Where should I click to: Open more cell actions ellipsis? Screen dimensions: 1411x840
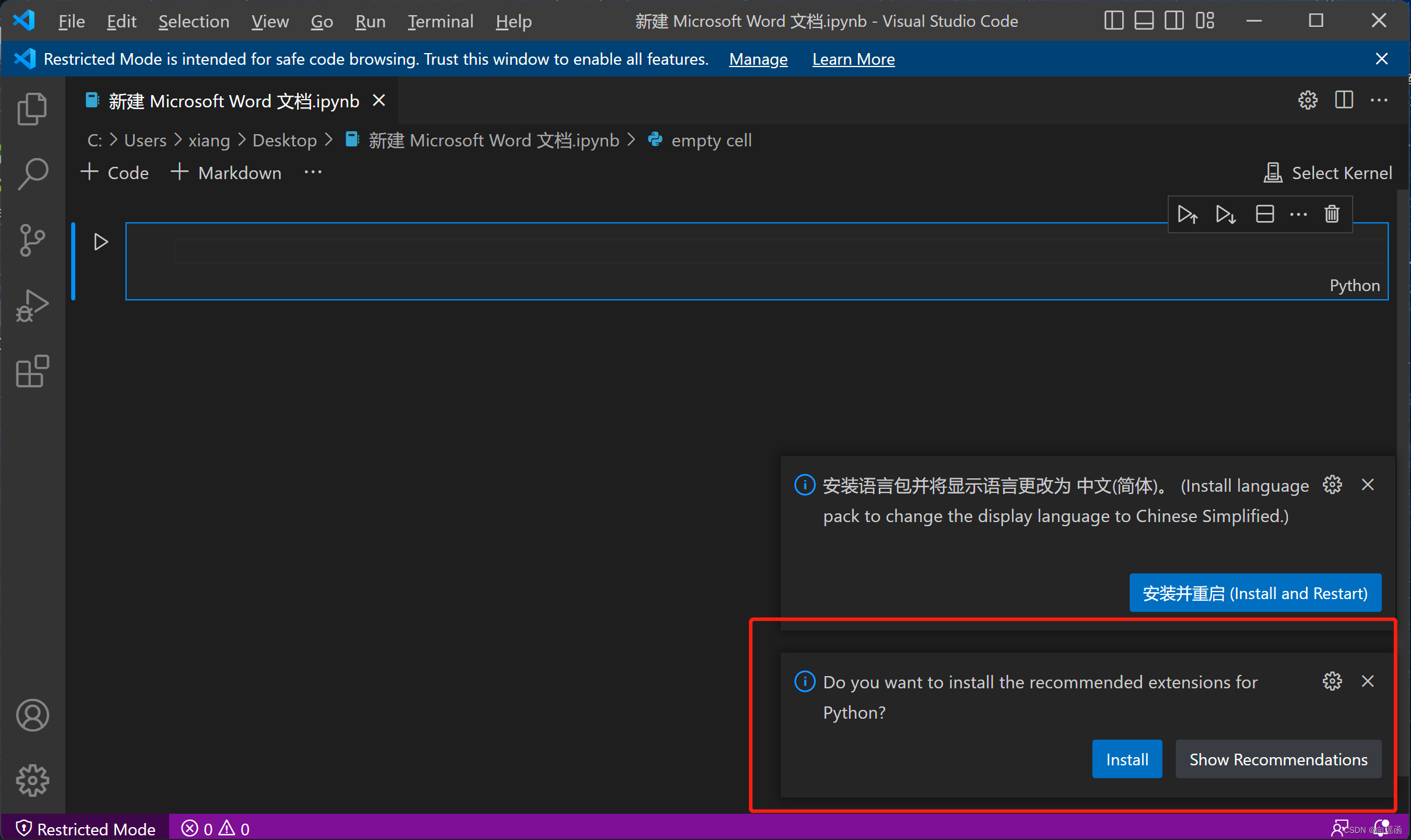pyautogui.click(x=1298, y=214)
